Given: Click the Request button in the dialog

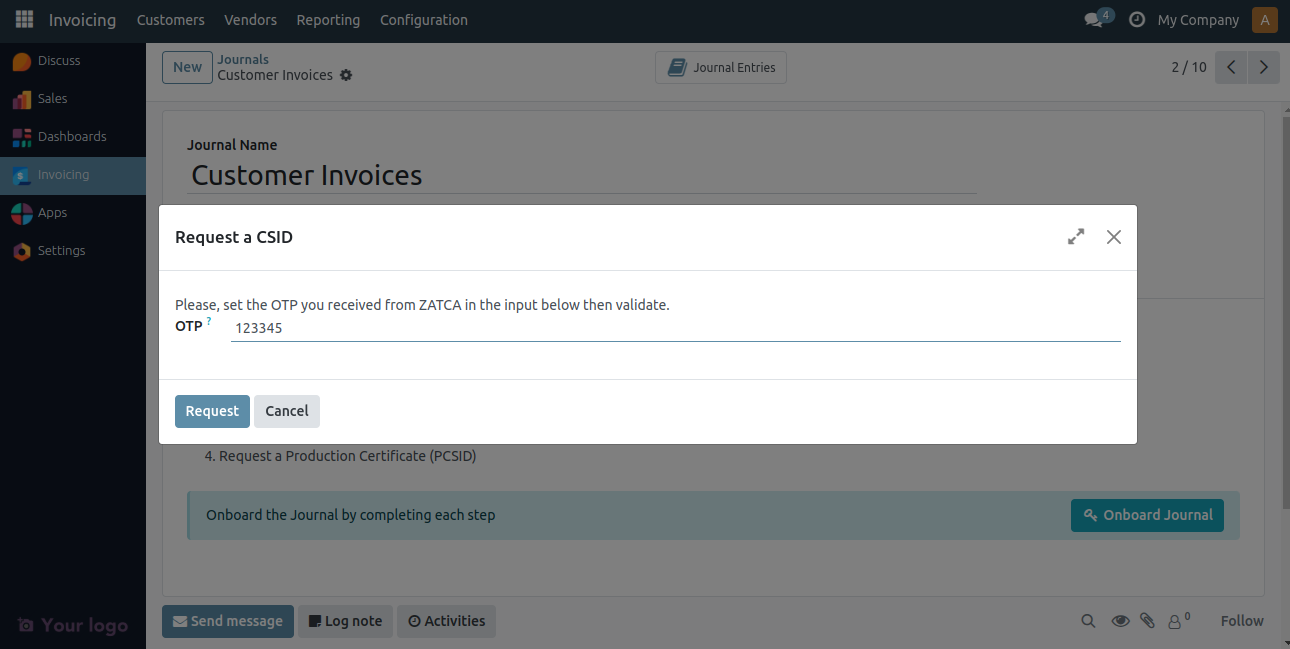Looking at the screenshot, I should tap(212, 411).
